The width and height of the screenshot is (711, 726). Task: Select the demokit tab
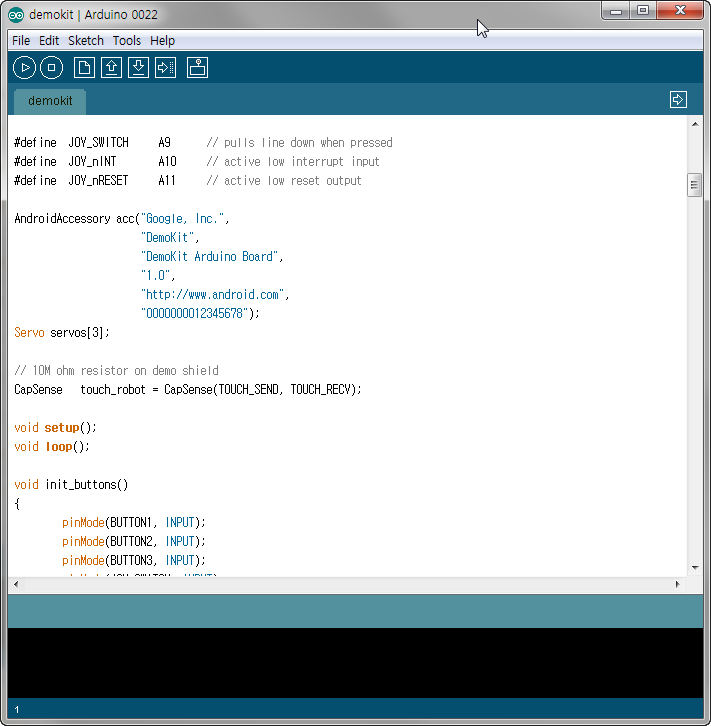pyautogui.click(x=50, y=101)
